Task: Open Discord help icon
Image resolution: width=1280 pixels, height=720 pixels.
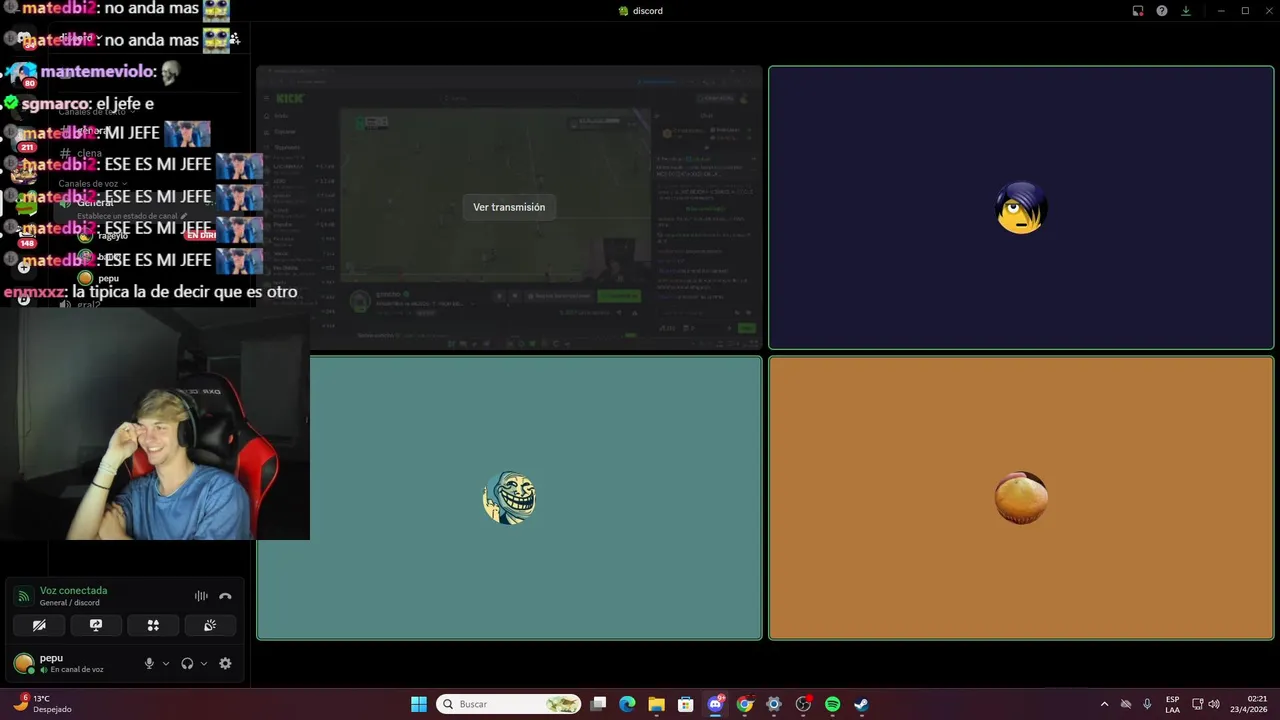Action: coord(1162,11)
